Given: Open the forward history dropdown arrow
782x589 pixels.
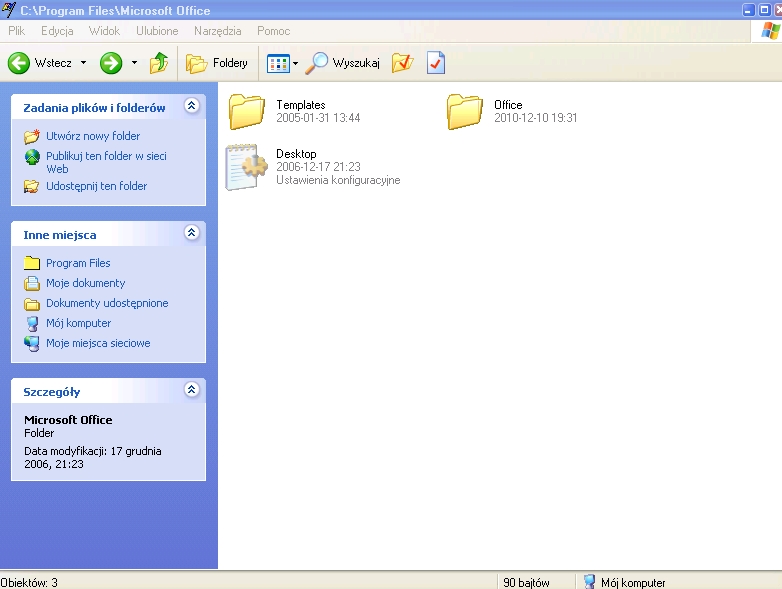Looking at the screenshot, I should 134,63.
